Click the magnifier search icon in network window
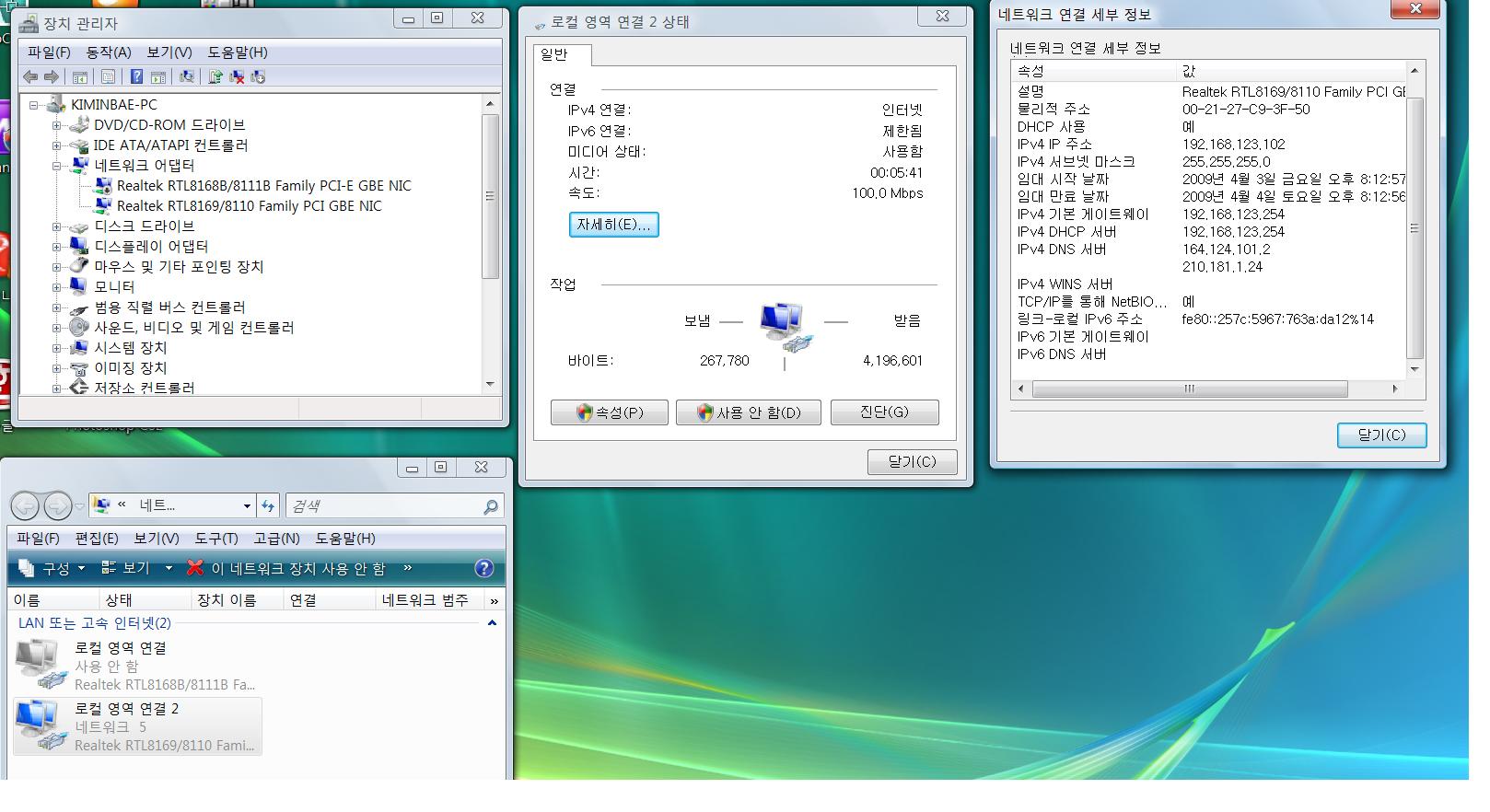The image size is (1490, 812). (x=491, y=506)
